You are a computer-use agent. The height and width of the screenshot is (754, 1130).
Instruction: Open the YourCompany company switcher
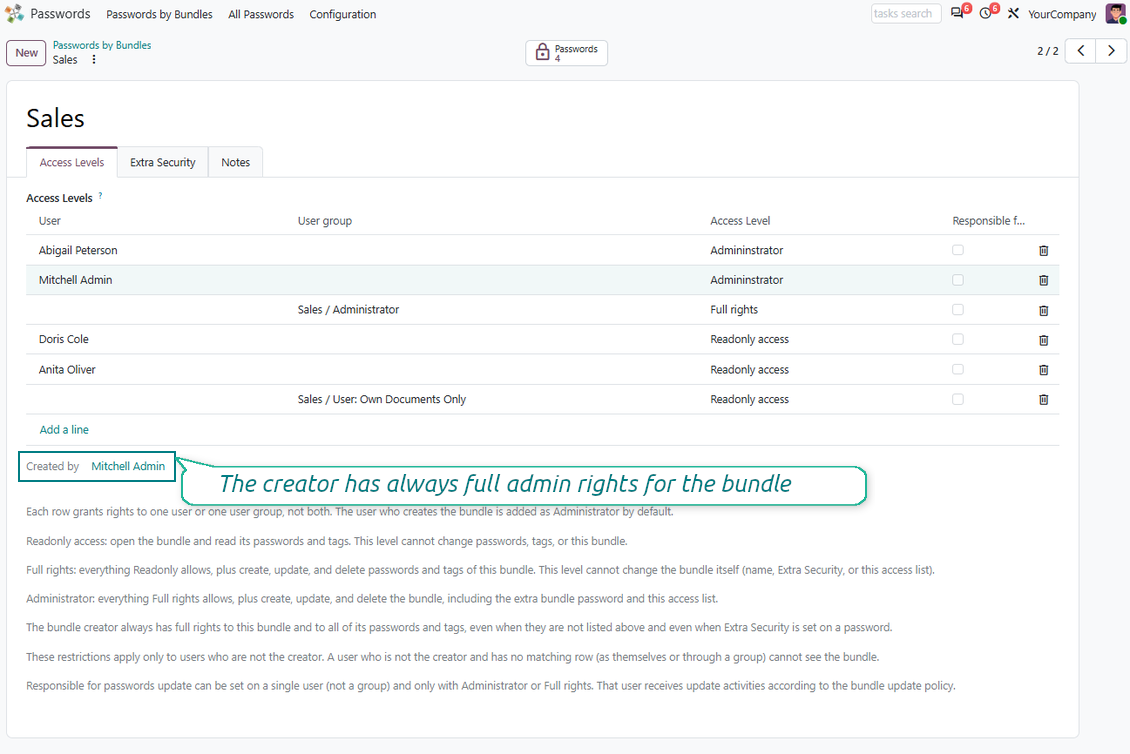point(1062,14)
